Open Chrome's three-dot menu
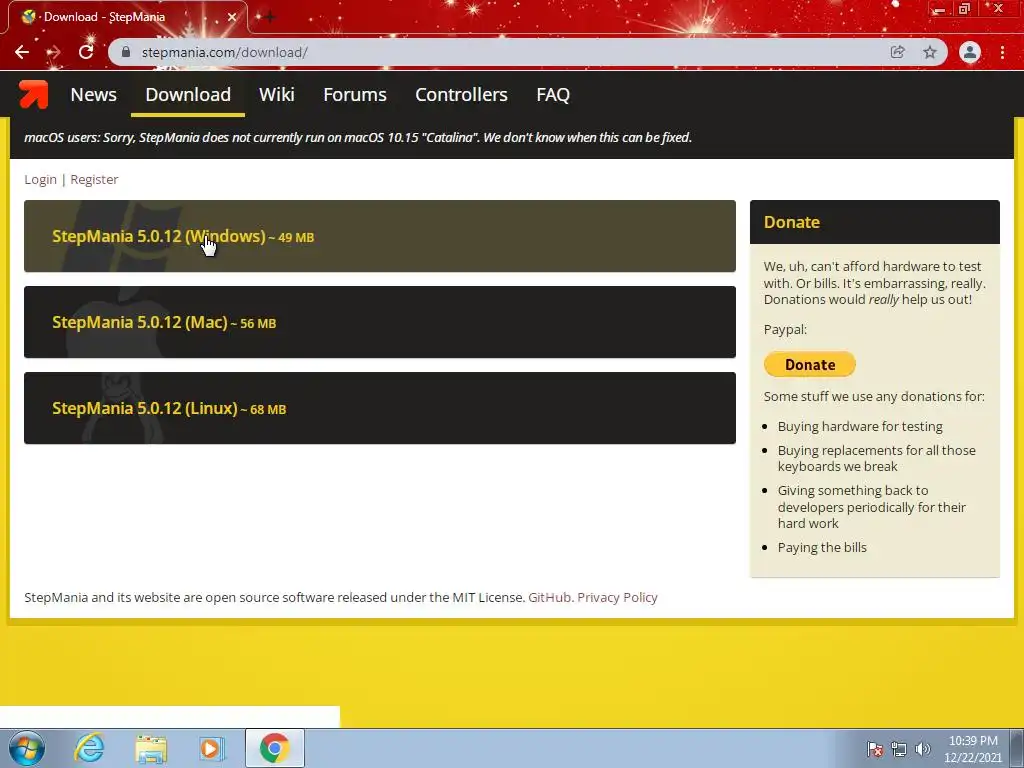 1002,52
